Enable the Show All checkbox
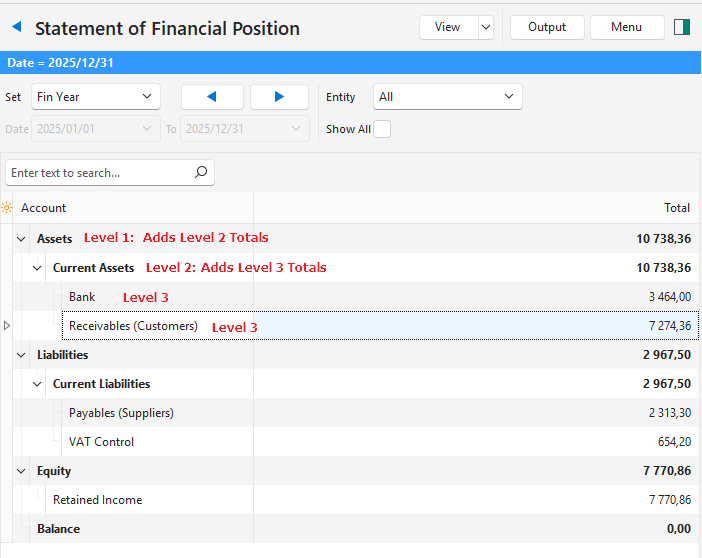 point(382,129)
